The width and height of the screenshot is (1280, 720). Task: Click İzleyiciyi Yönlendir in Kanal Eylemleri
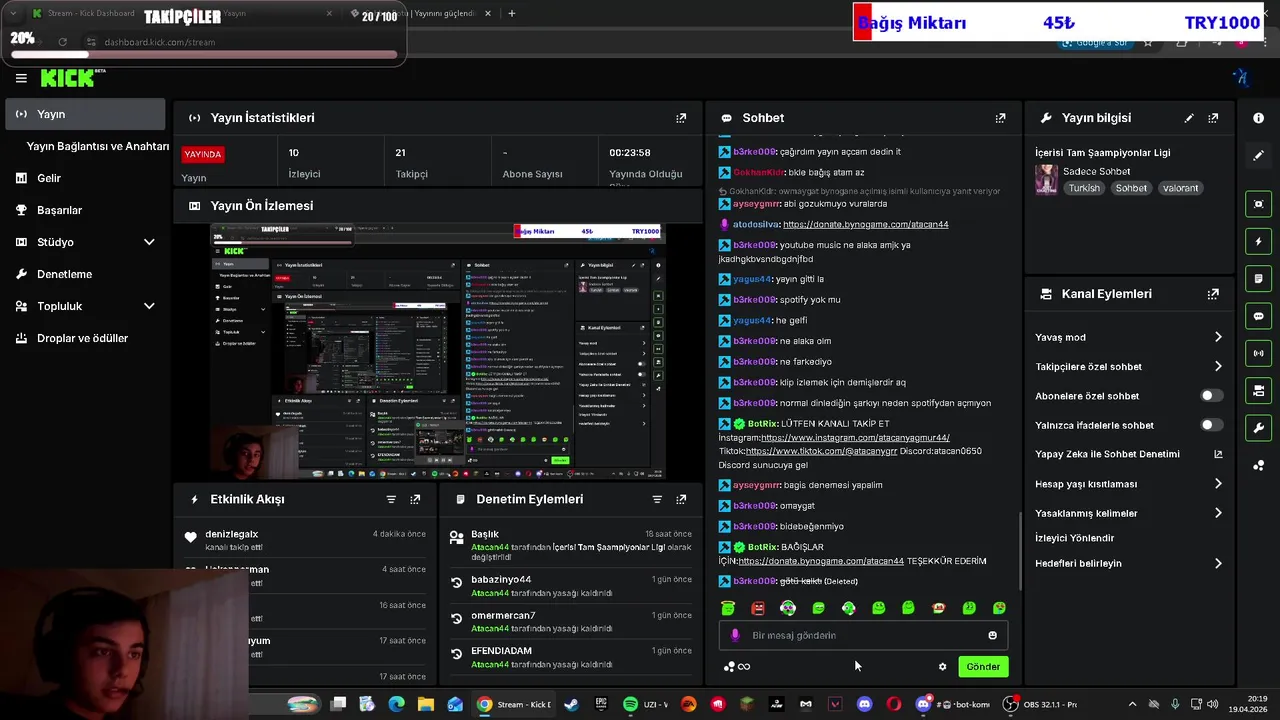[x=1075, y=538]
